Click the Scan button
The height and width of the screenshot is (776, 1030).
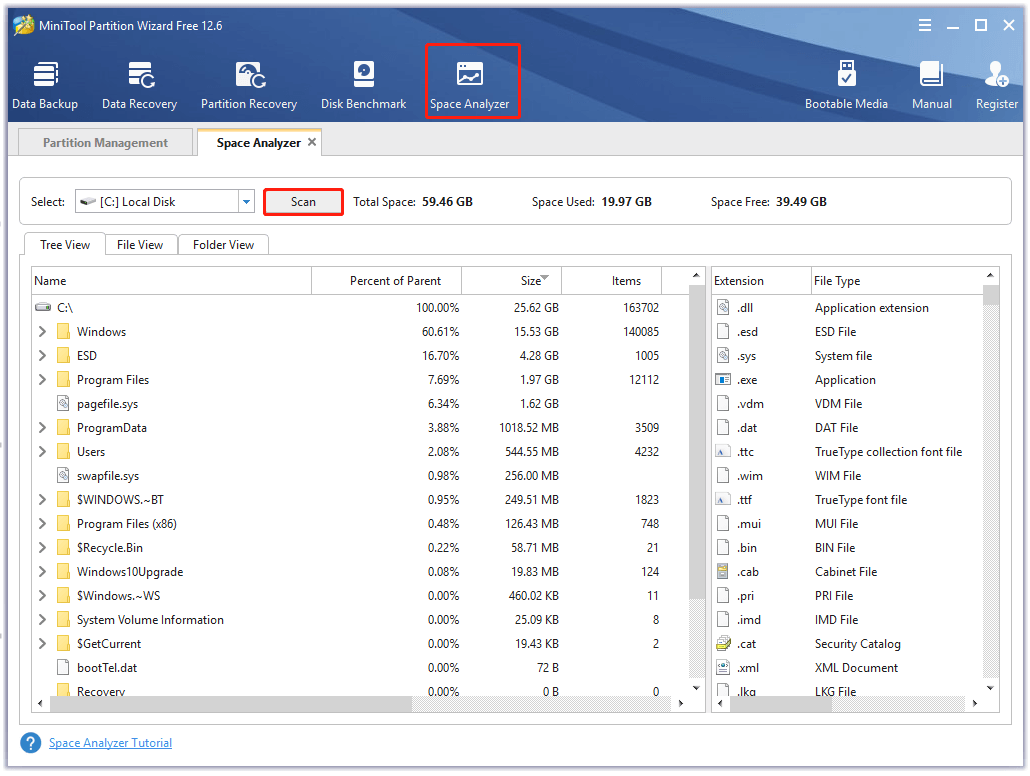click(x=303, y=202)
